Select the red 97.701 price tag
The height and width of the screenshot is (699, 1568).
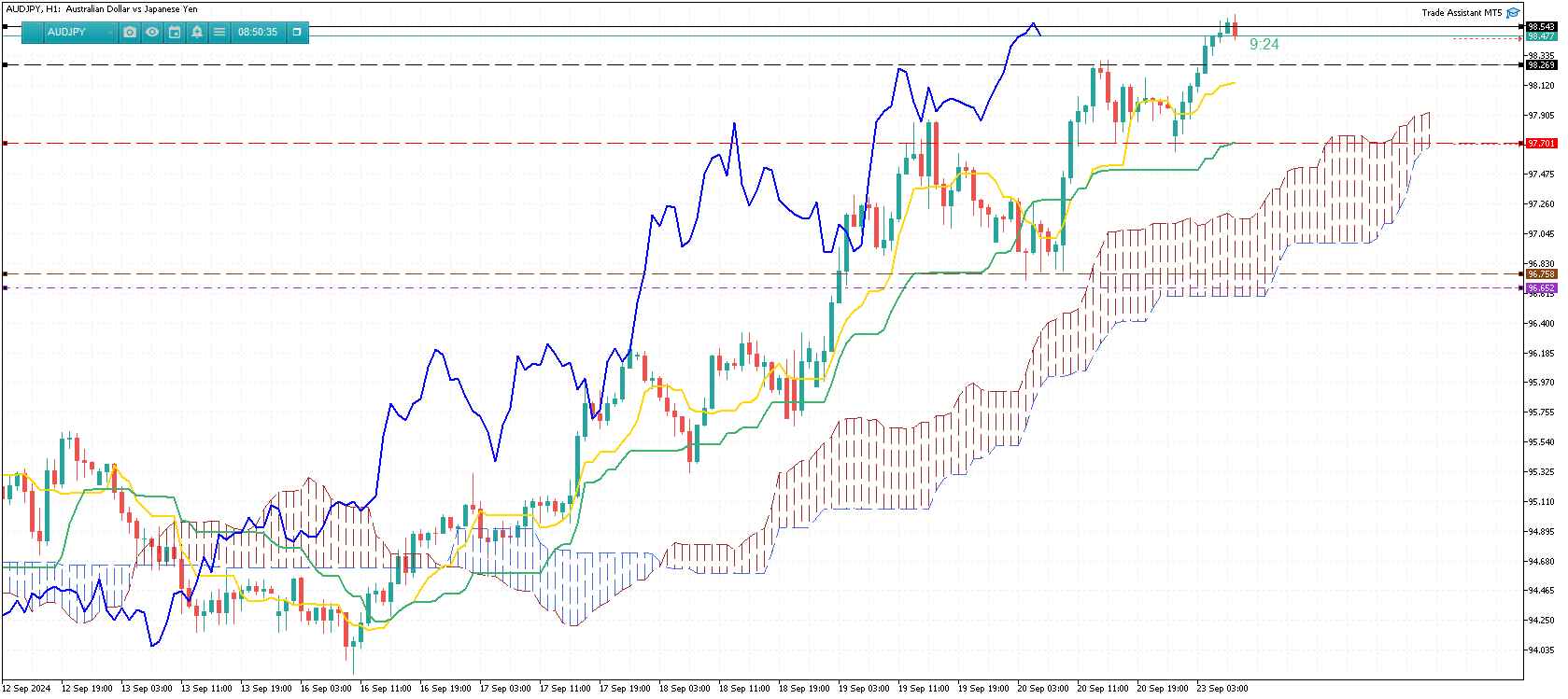(x=1541, y=144)
